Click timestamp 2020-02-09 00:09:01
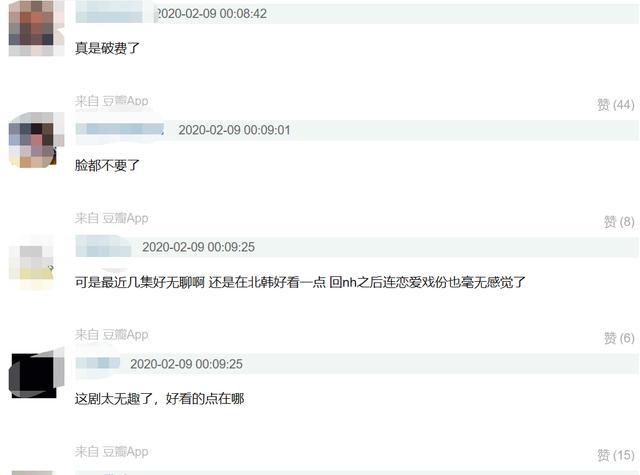Image resolution: width=640 pixels, height=475 pixels. point(234,130)
